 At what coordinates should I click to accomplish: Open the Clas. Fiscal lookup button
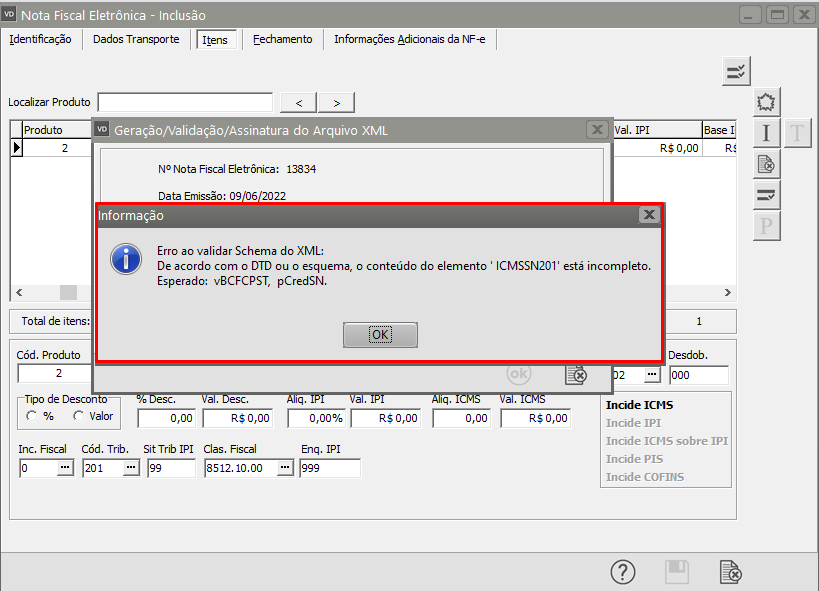click(x=285, y=468)
